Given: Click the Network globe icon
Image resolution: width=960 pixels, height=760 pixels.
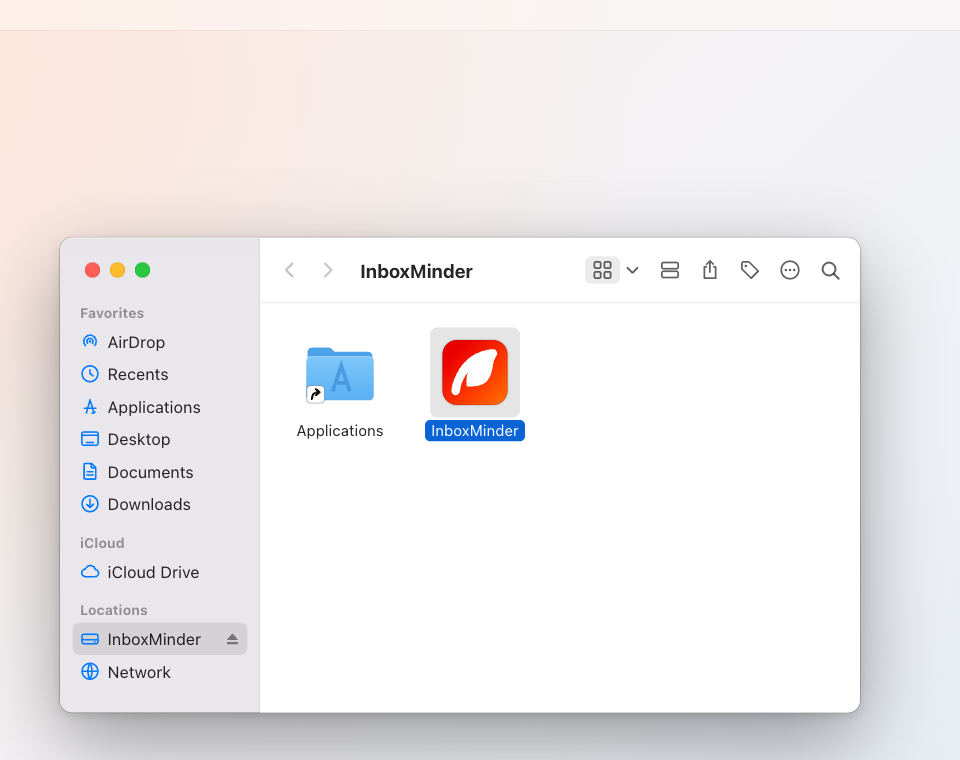Looking at the screenshot, I should point(90,671).
